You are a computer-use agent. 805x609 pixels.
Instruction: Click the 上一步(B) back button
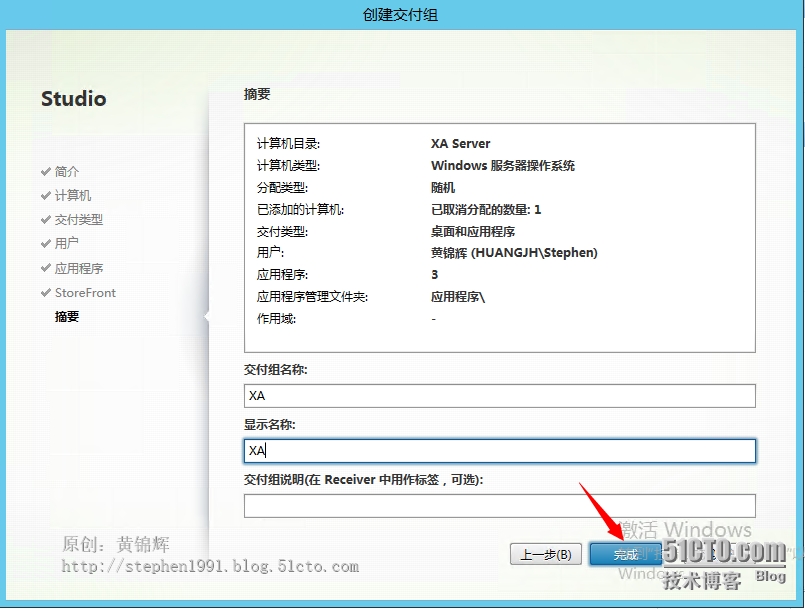(546, 555)
